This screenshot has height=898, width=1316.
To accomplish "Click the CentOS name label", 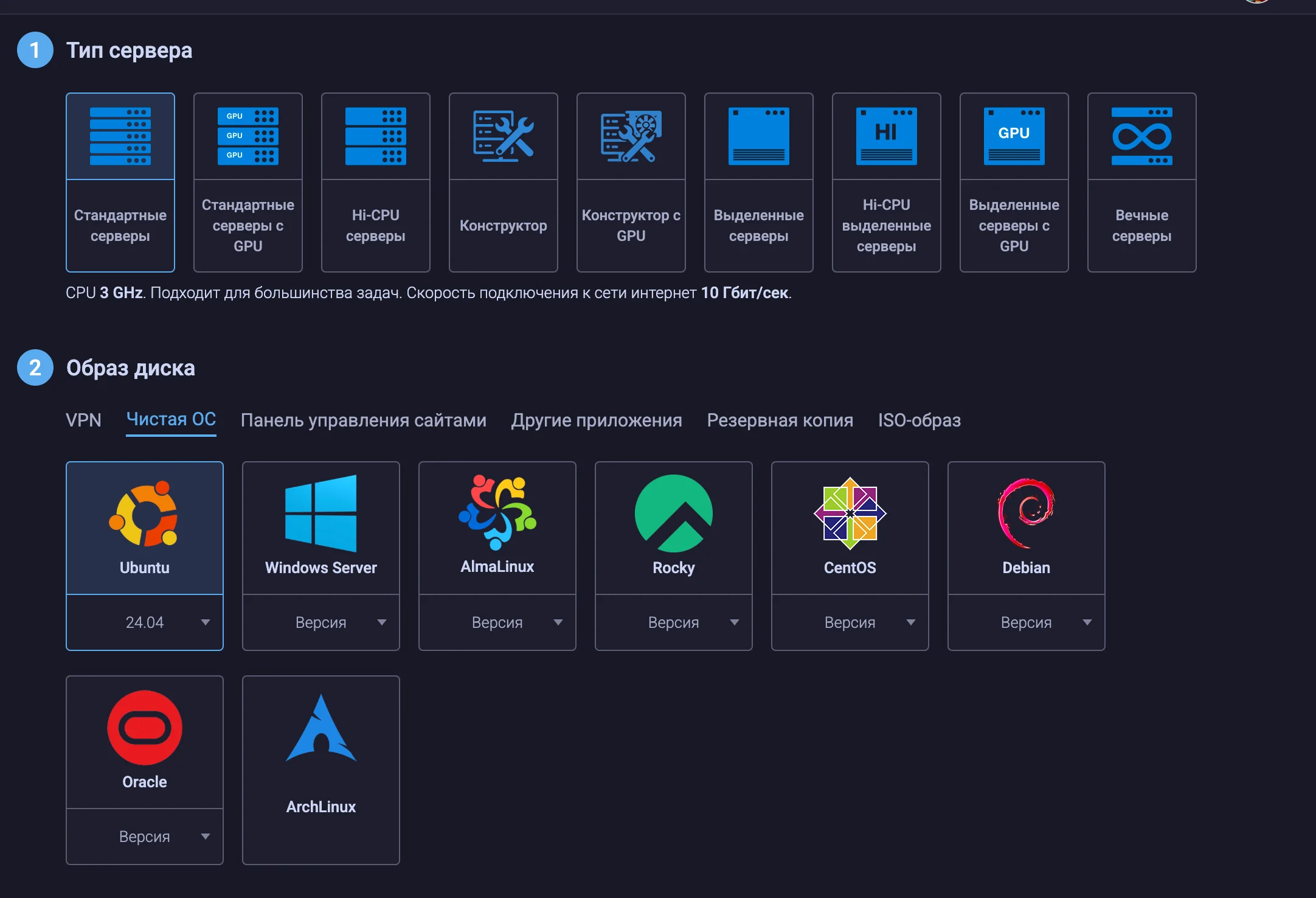I will (x=850, y=568).
